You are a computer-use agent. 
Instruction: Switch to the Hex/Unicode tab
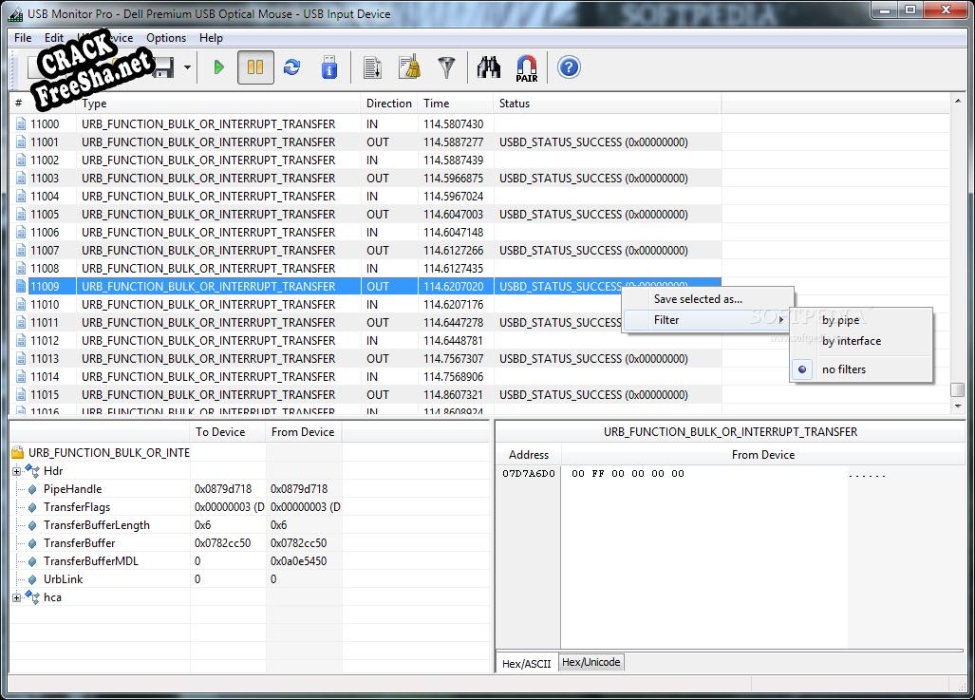point(590,662)
